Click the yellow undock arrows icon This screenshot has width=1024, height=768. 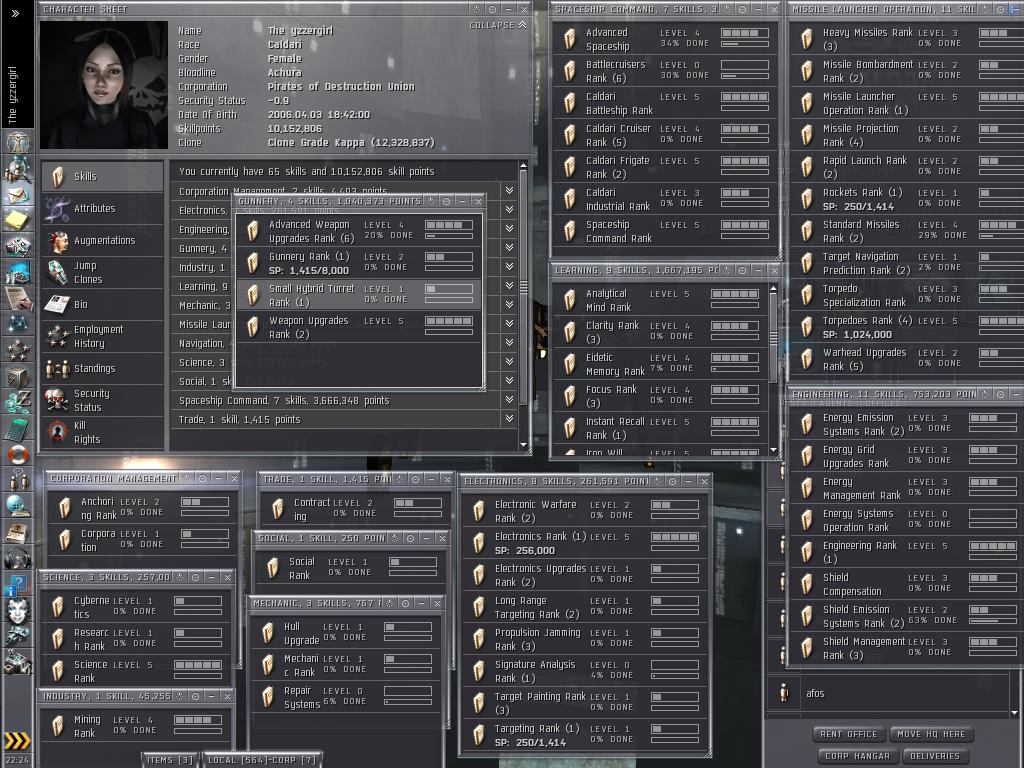coord(18,741)
